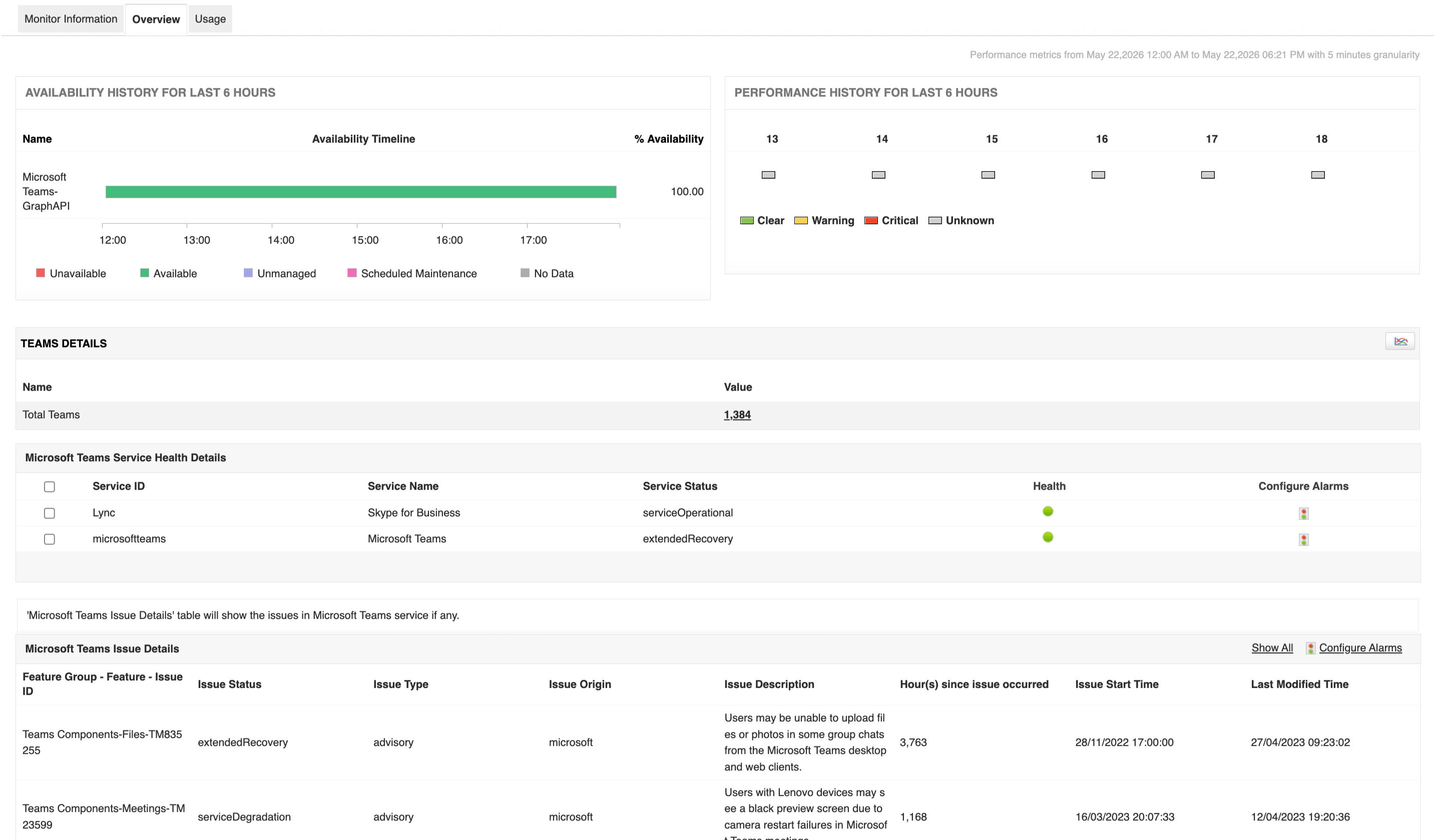Click the Teams Components-Files-TM835255 issue ID
The width and height of the screenshot is (1443, 840).
[x=102, y=742]
